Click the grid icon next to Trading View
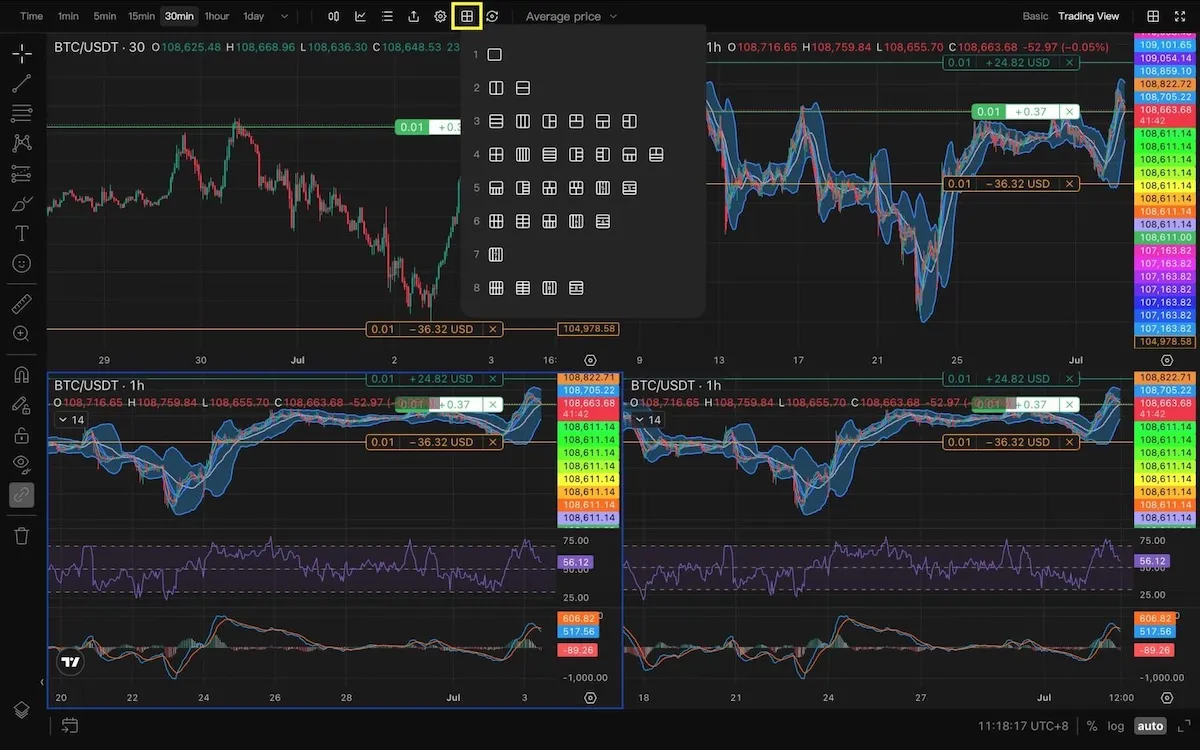 tap(1153, 16)
